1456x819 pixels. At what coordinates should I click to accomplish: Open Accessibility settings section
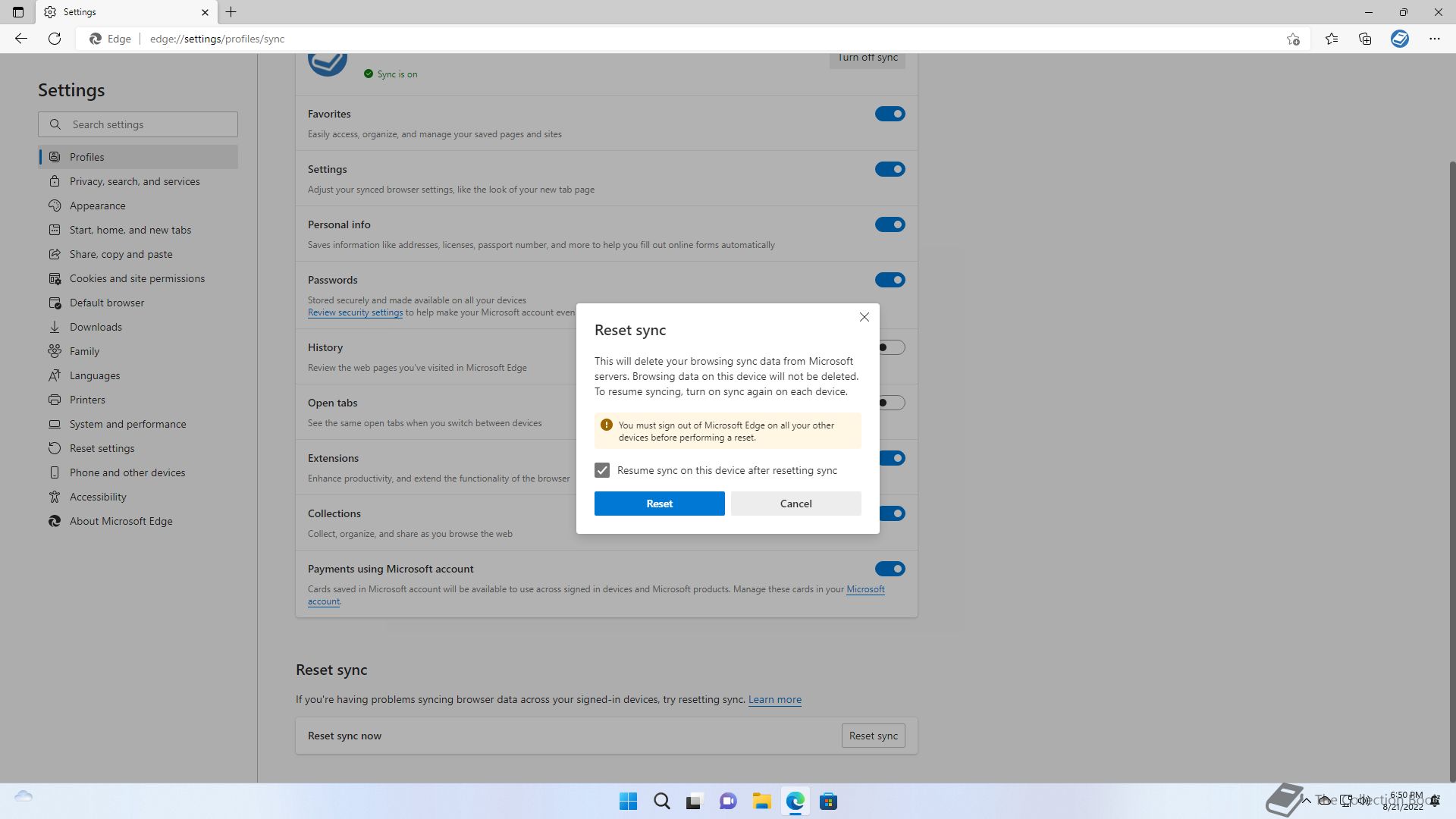(138, 497)
